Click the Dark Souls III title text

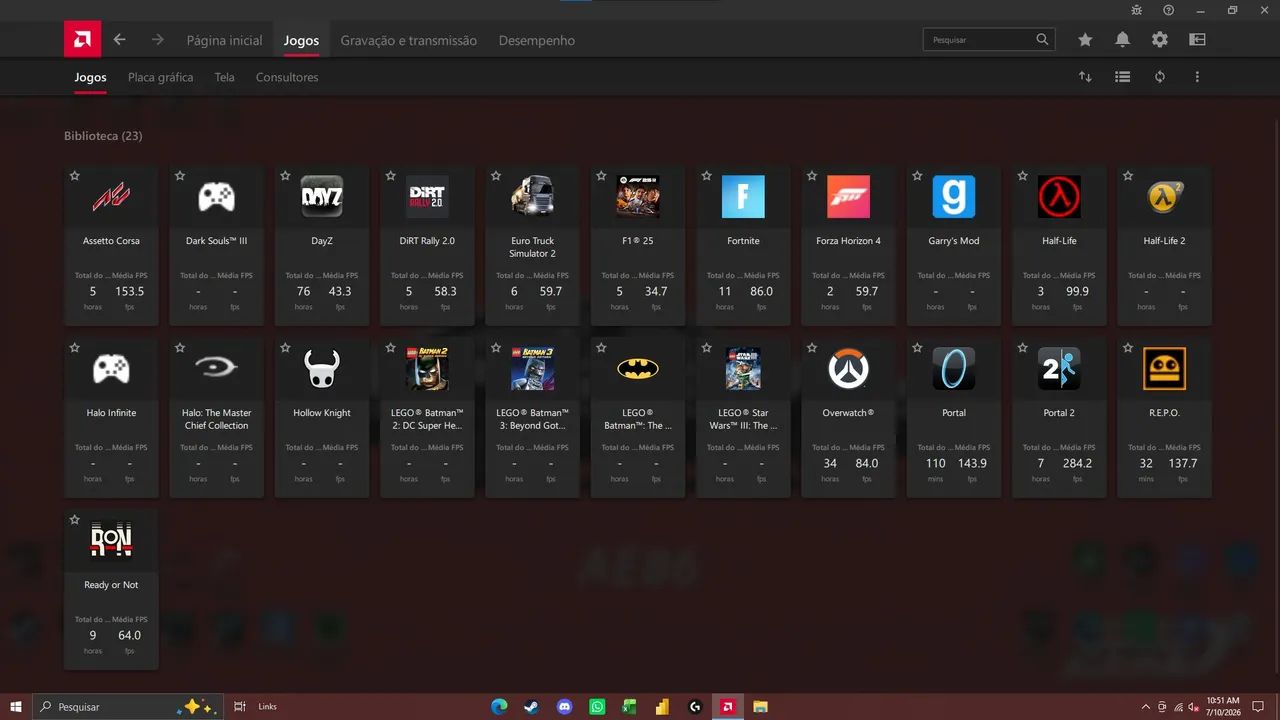(x=217, y=241)
